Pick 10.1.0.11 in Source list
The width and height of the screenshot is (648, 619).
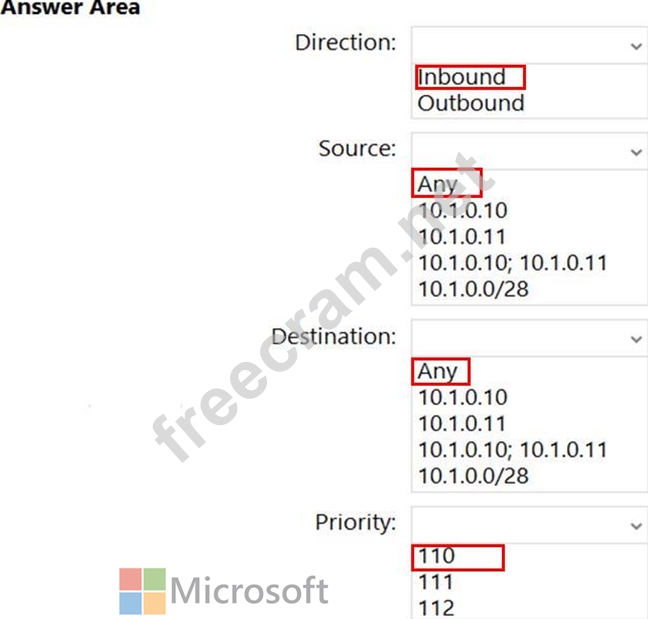462,237
